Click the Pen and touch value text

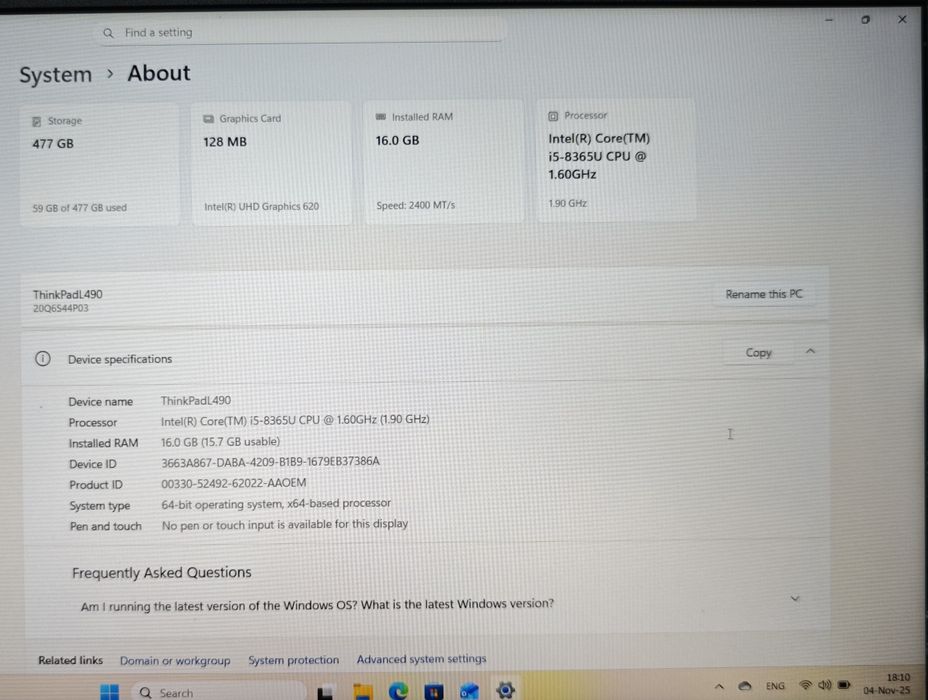285,524
